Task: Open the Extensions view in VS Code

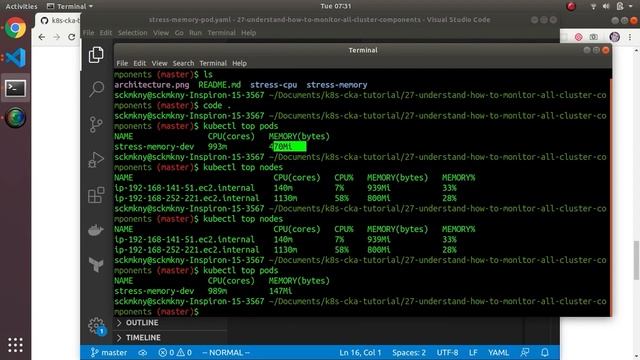Action: click(96, 195)
